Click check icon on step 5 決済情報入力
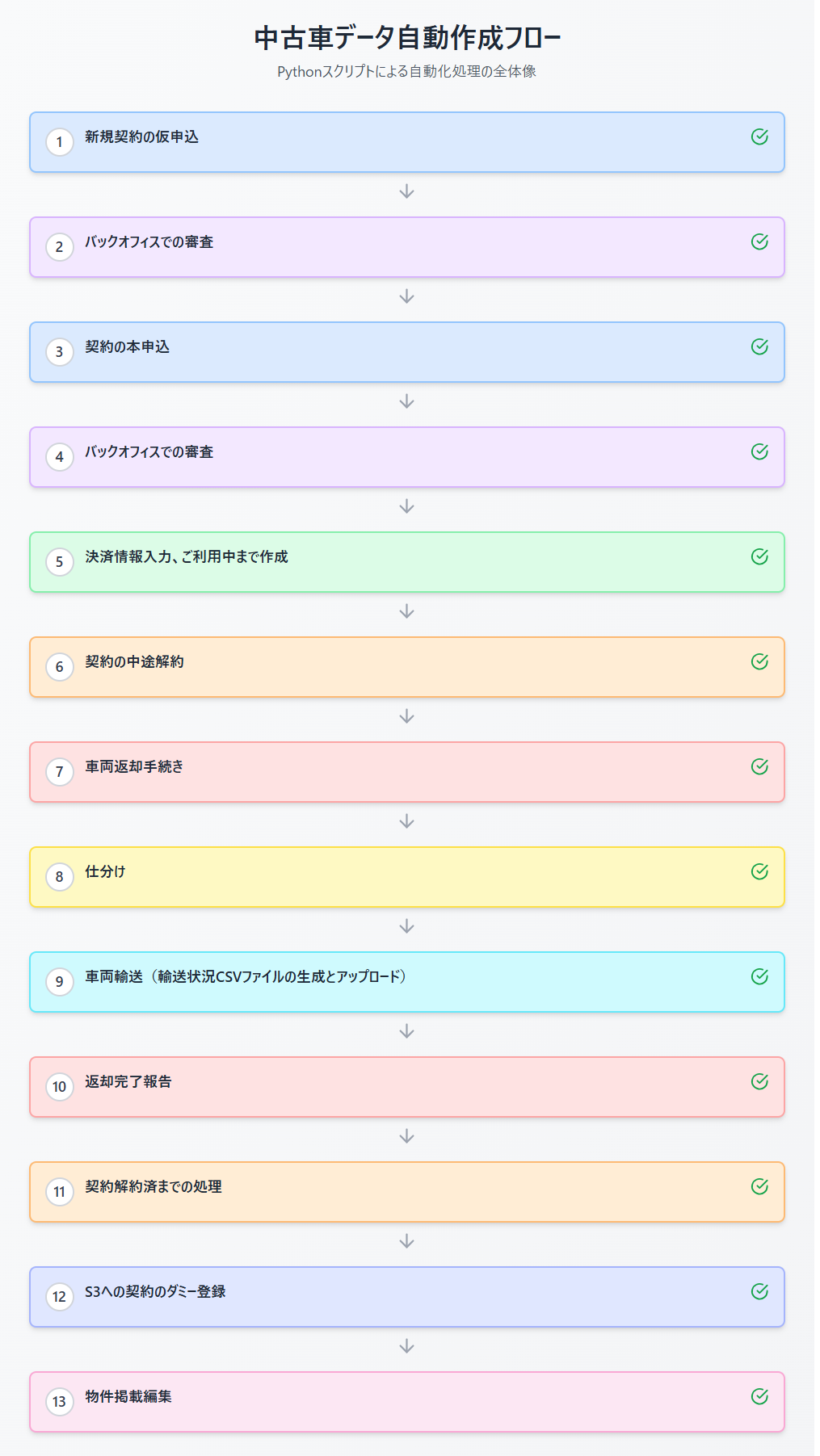Screen dimensions: 820x1456 pyautogui.click(x=759, y=556)
